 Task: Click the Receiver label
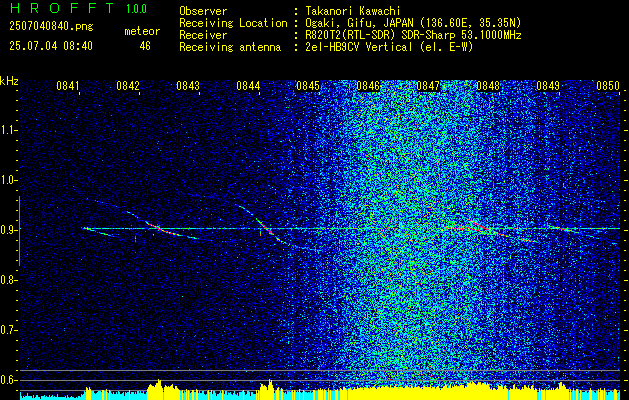coord(203,35)
